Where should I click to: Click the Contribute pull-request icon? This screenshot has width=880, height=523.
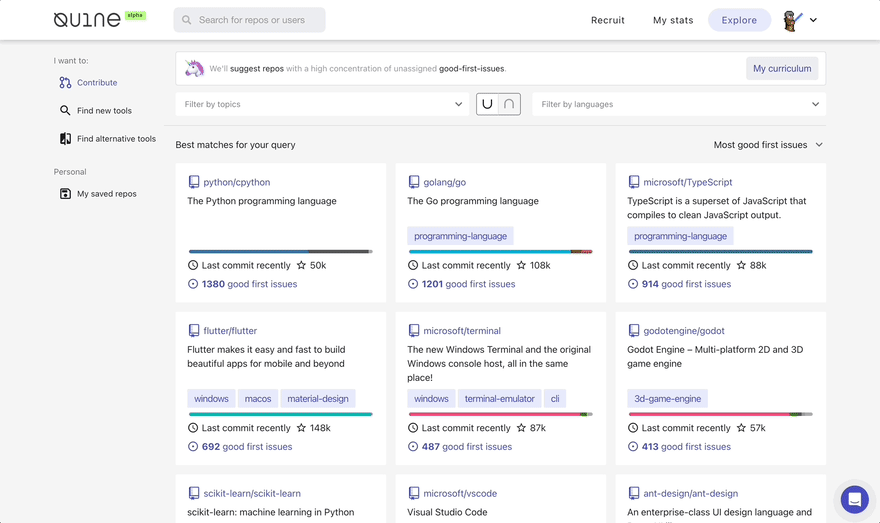click(65, 82)
